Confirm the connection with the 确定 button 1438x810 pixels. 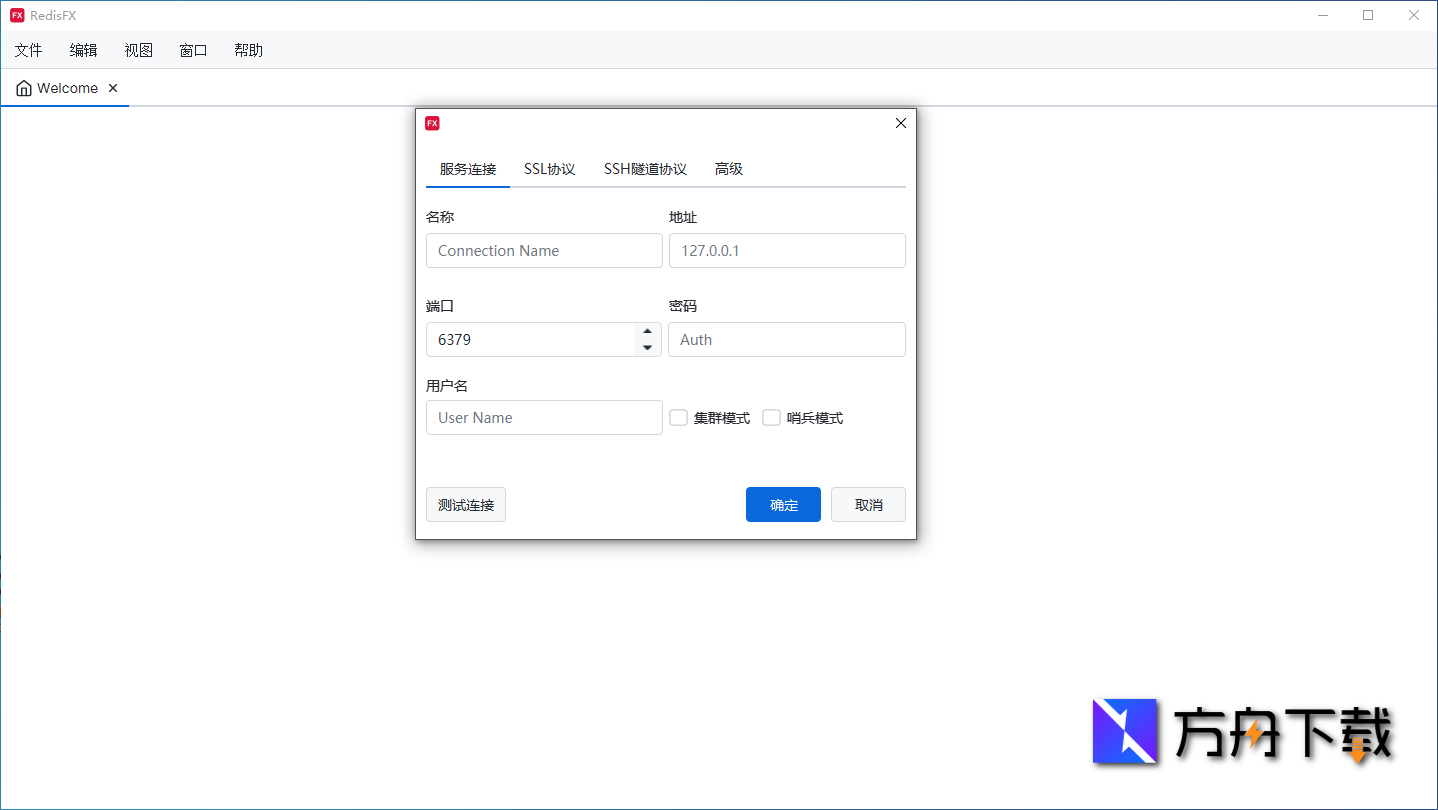pos(783,504)
